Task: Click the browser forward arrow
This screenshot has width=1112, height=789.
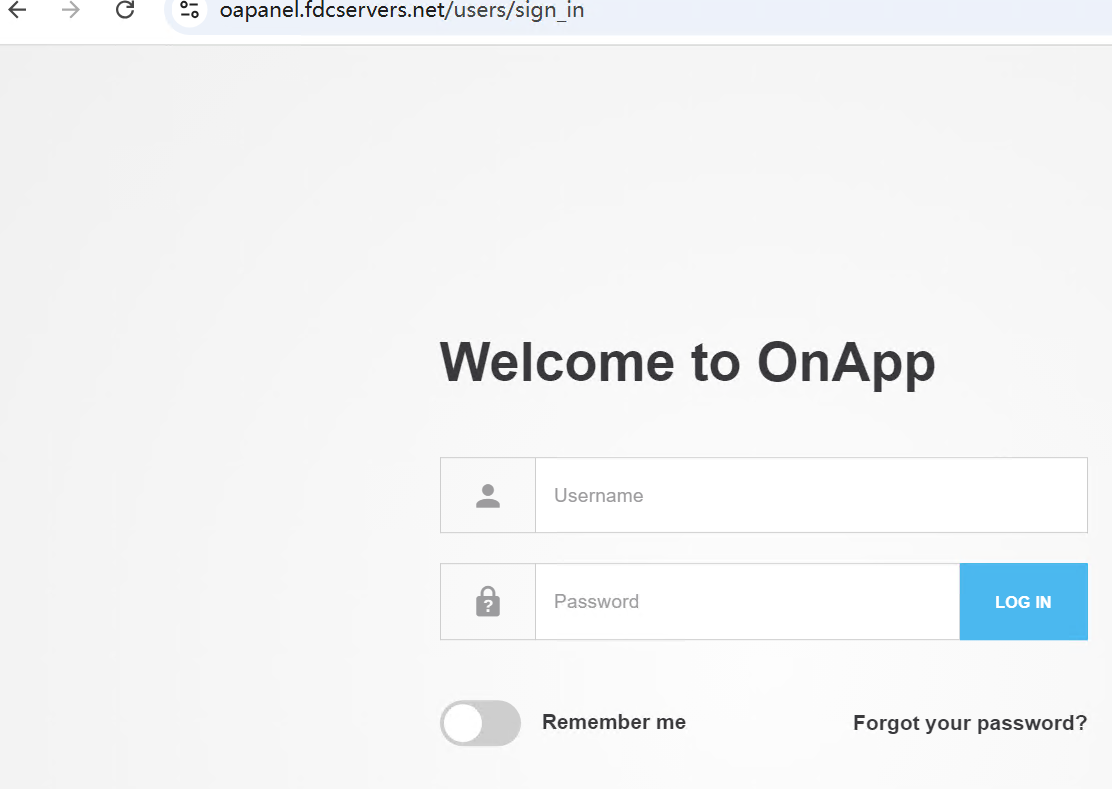Action: (71, 11)
